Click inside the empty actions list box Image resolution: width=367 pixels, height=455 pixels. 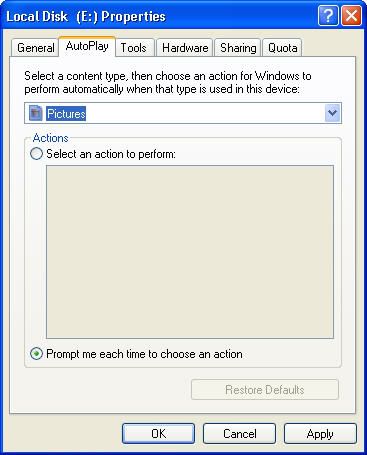(x=190, y=252)
